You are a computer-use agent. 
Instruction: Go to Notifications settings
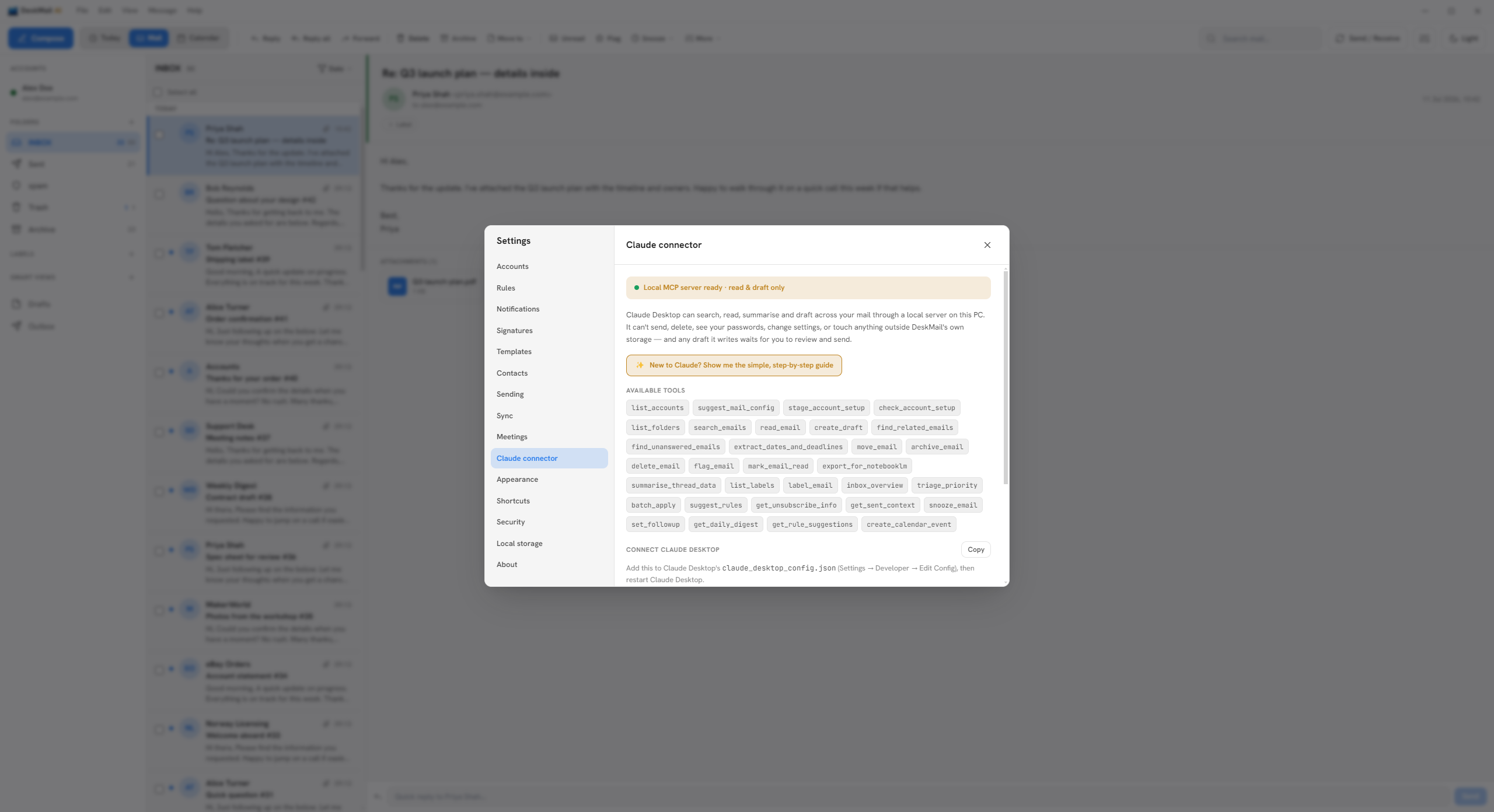(549, 309)
